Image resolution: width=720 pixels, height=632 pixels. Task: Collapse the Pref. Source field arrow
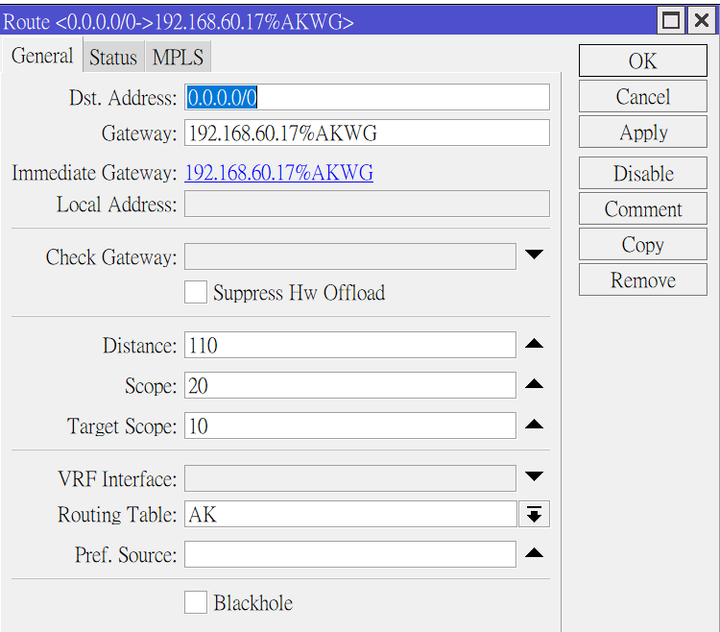click(534, 553)
